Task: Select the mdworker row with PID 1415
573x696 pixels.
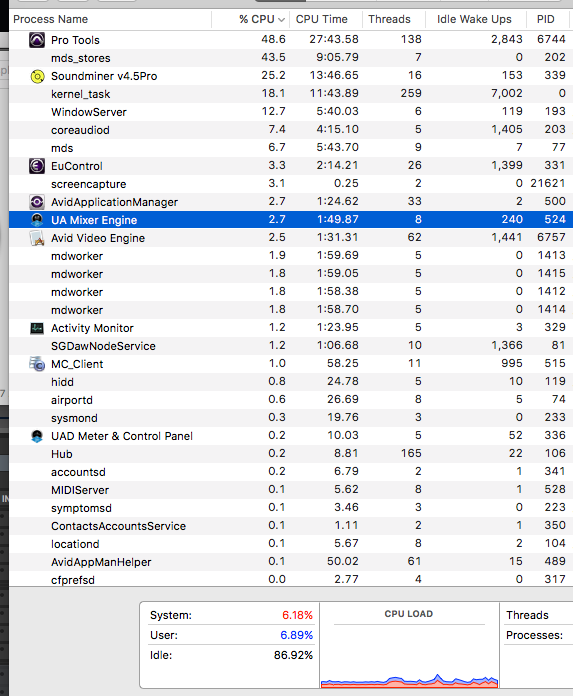Action: point(291,274)
